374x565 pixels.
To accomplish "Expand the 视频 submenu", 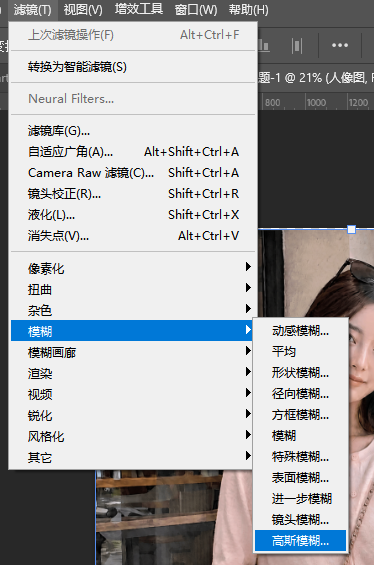I will pyautogui.click(x=133, y=393).
